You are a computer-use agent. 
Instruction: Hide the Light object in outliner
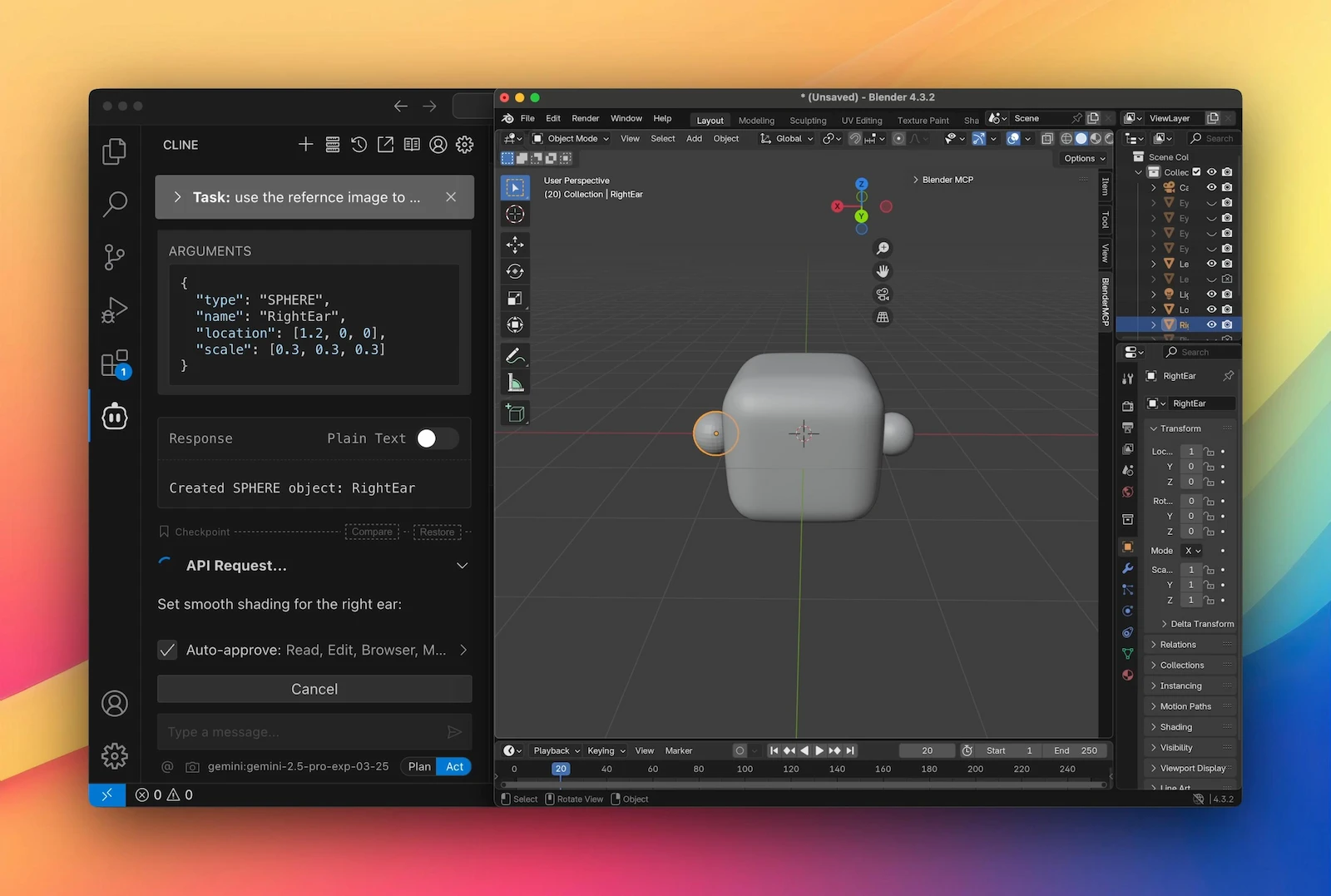click(x=1211, y=294)
